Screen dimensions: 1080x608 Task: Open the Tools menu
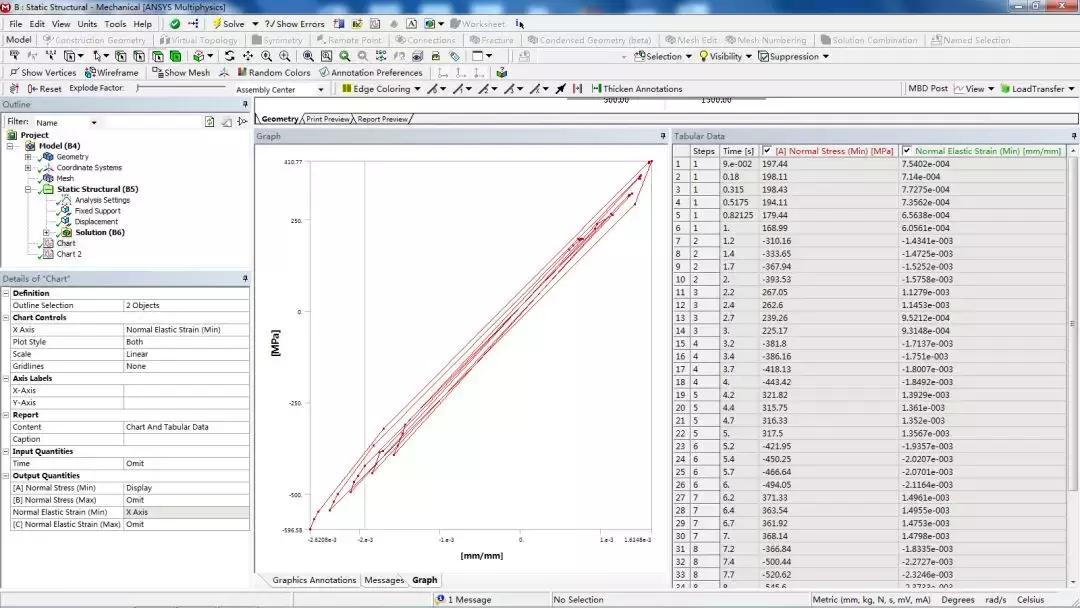pyautogui.click(x=115, y=23)
